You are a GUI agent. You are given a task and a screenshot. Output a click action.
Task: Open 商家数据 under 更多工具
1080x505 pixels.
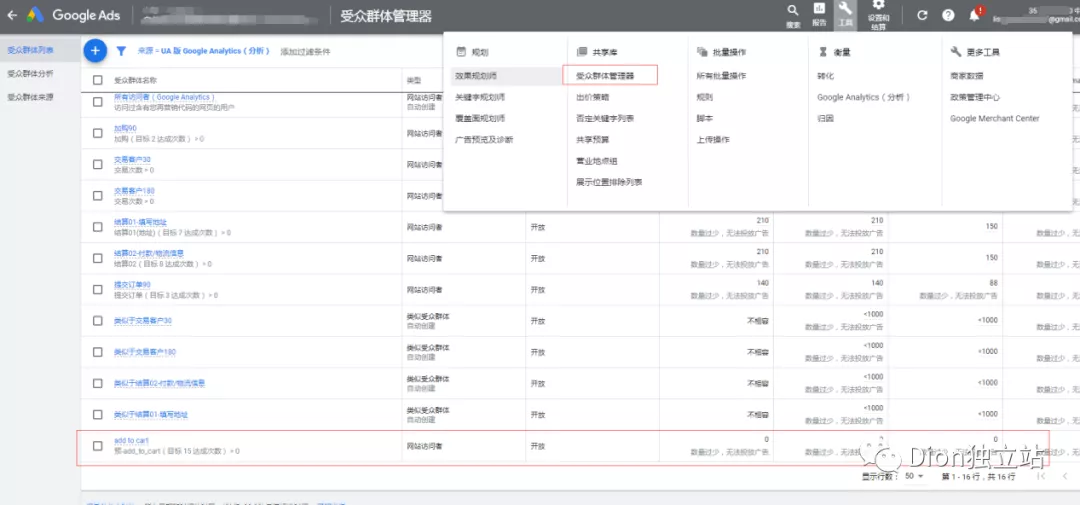(x=966, y=76)
